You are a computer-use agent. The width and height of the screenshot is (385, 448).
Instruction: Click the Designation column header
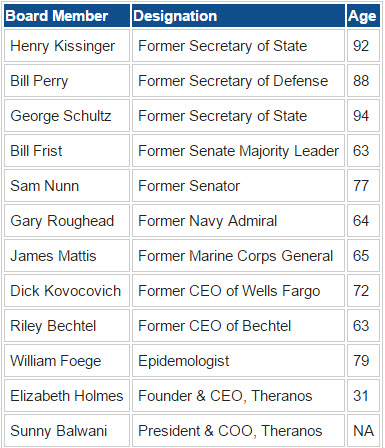pos(238,16)
